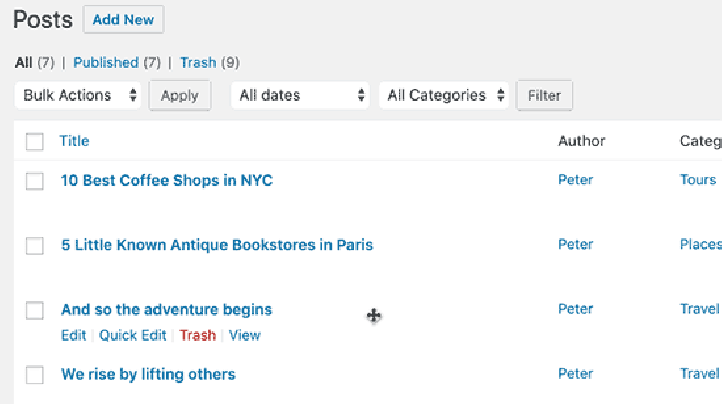
Task: Show the All posts view
Action: click(23, 62)
